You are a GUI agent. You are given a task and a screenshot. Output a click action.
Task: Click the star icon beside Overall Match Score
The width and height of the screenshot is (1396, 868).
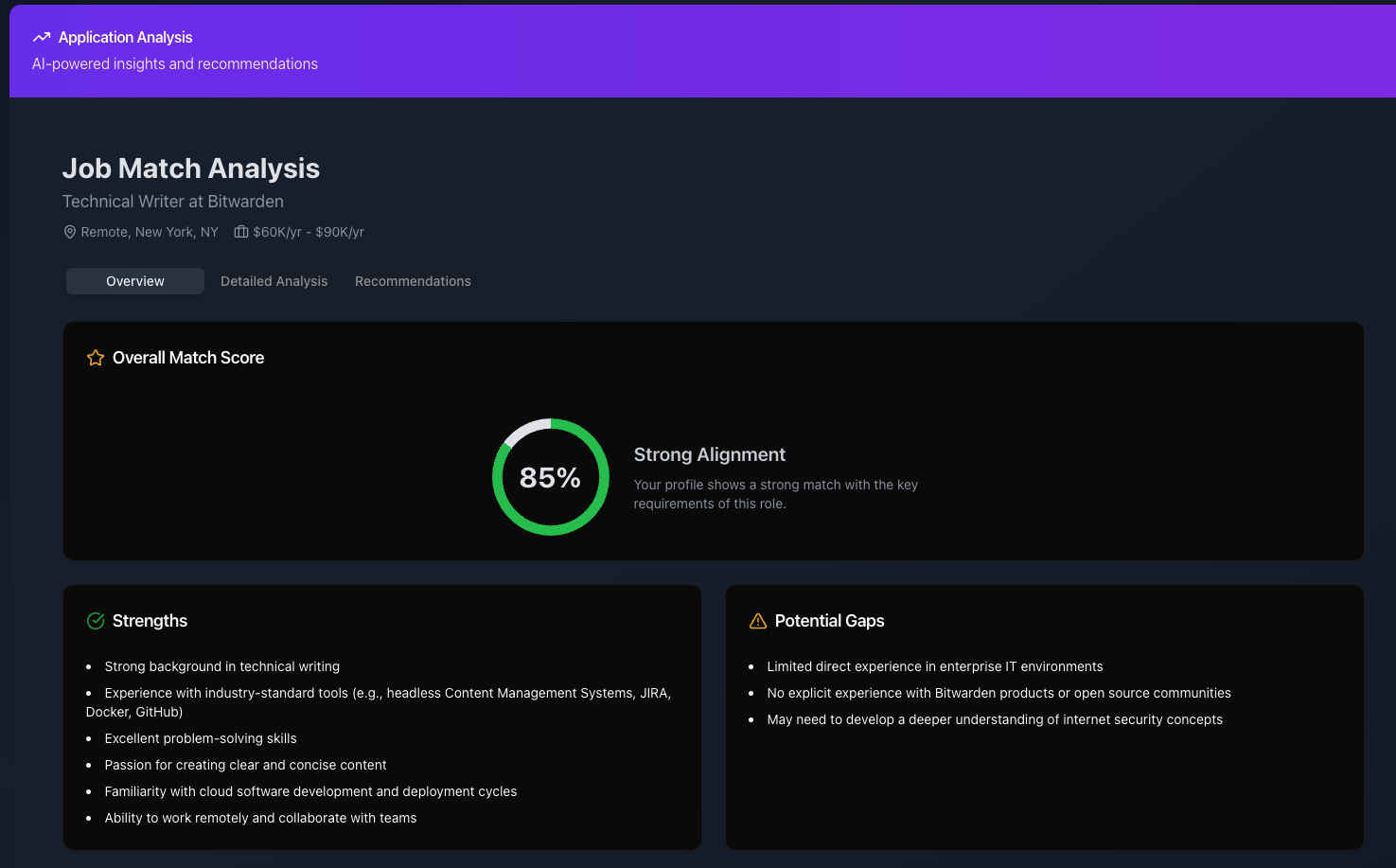coord(96,358)
